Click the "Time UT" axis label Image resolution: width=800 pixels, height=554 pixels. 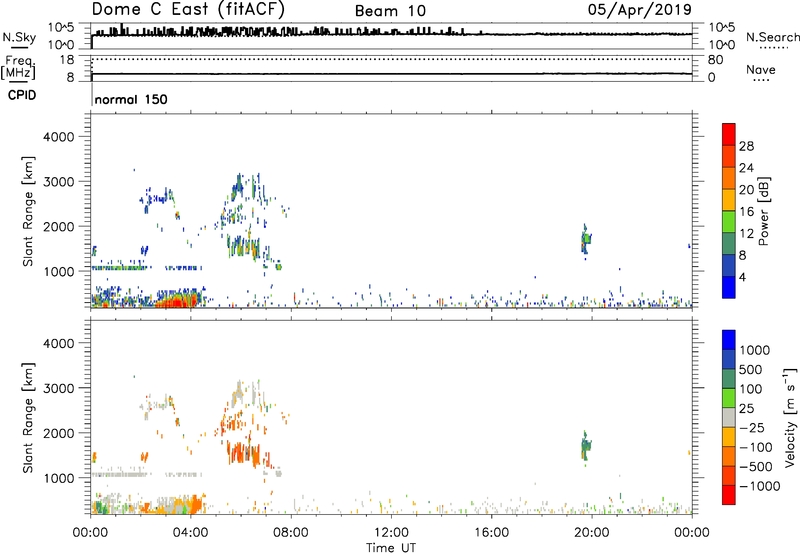391,548
